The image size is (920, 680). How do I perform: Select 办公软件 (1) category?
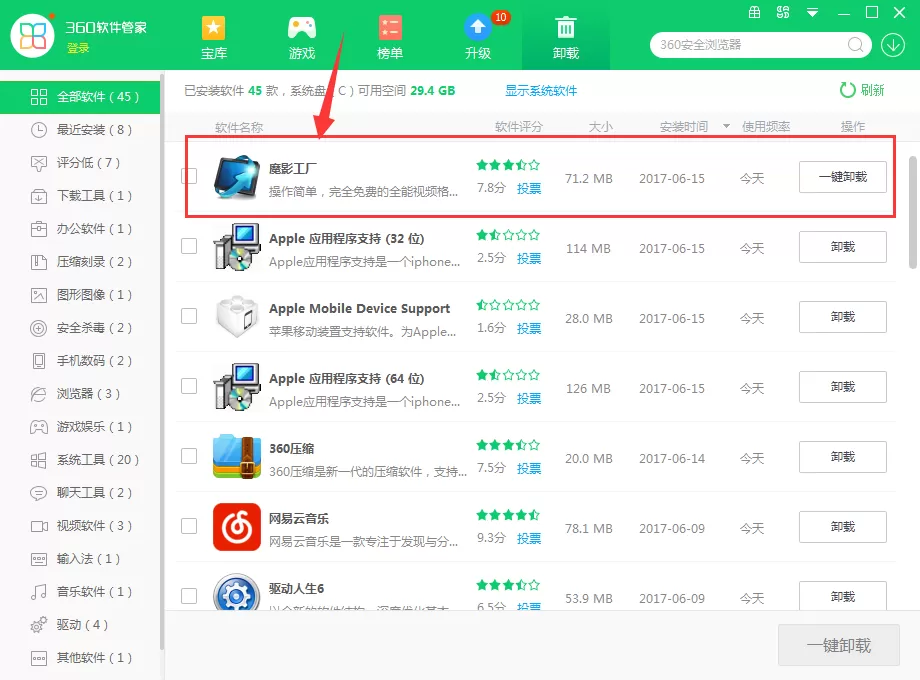(80, 228)
